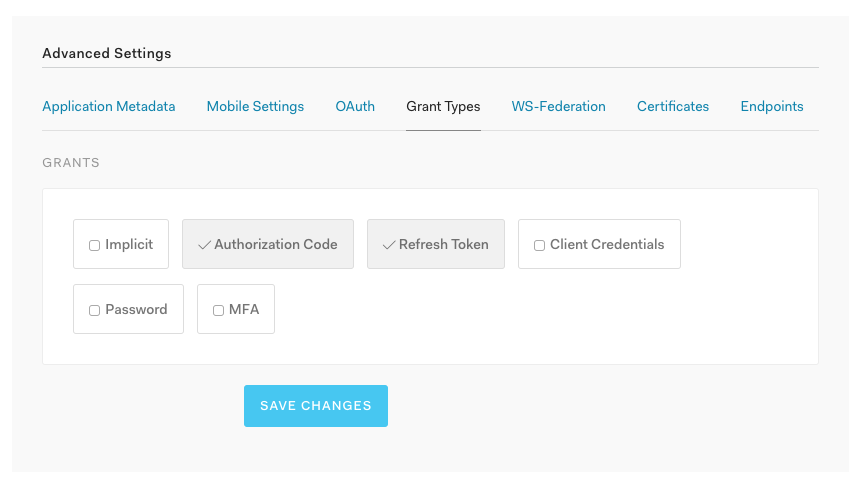The width and height of the screenshot is (858, 486).
Task: Enable the Client Credentials checkbox square
Action: click(539, 245)
